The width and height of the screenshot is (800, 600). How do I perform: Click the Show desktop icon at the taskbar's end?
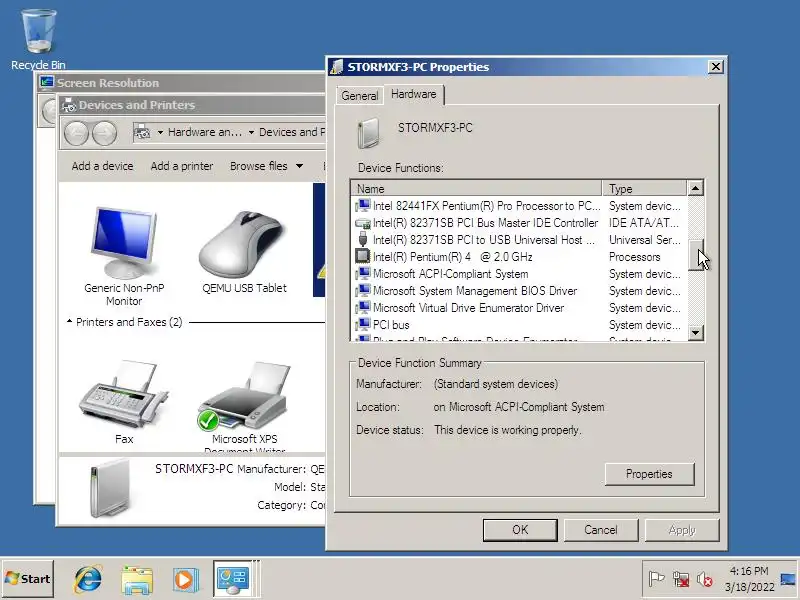(x=788, y=579)
